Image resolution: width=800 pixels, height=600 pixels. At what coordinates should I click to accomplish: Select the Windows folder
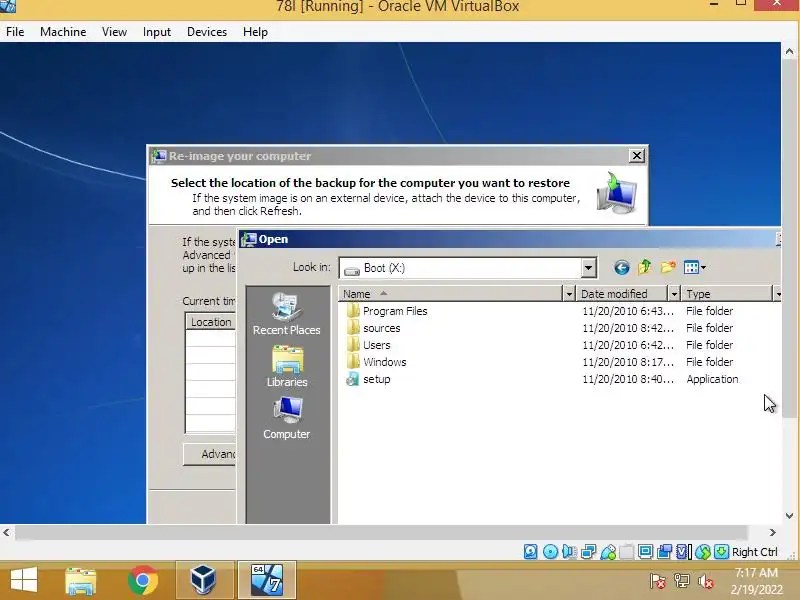tap(376, 362)
